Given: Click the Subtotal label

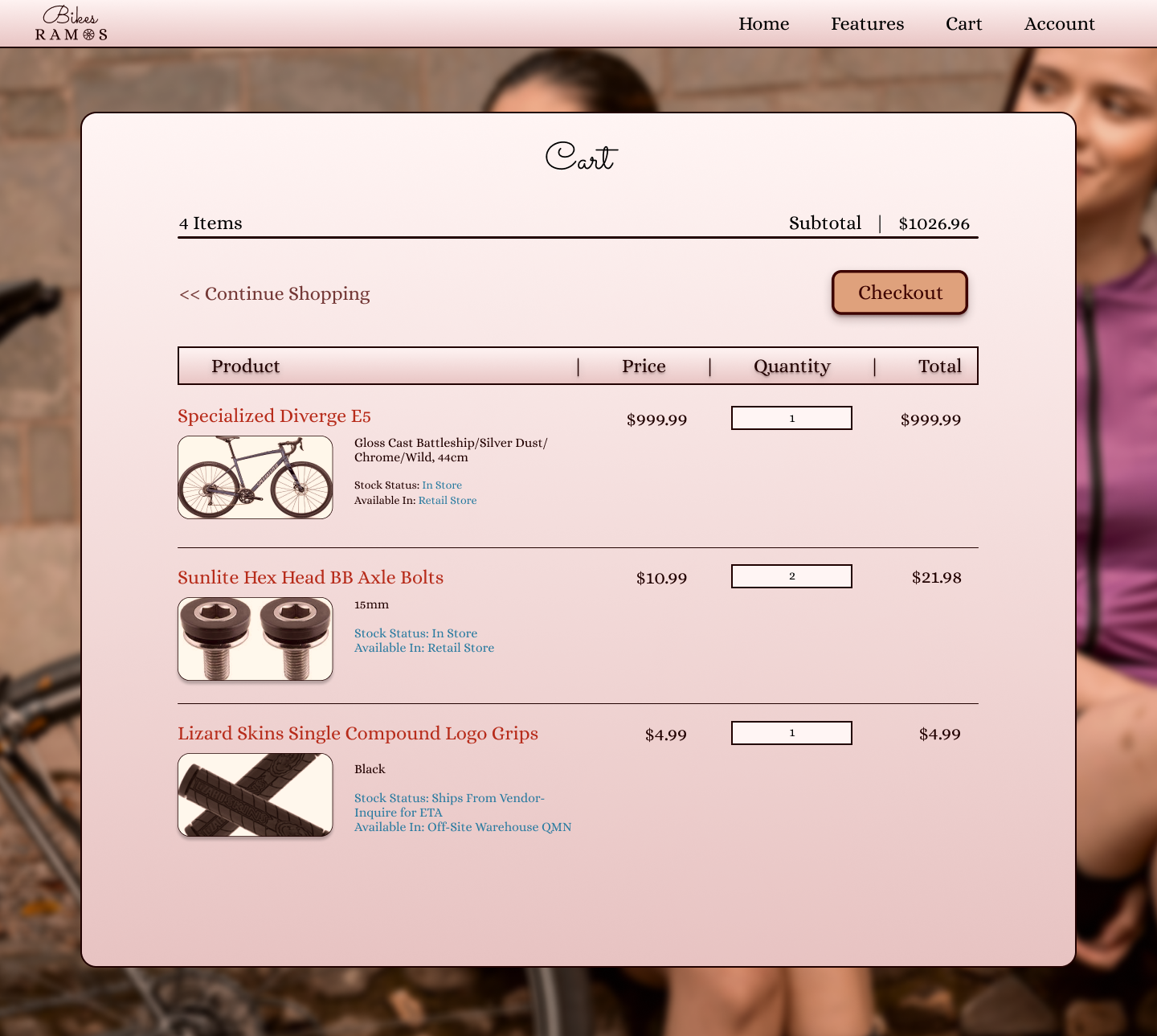Looking at the screenshot, I should (x=824, y=223).
